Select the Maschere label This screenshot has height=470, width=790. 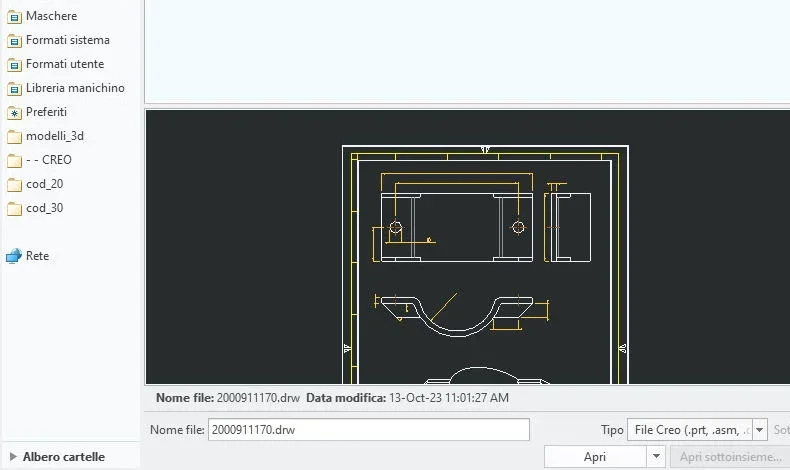pyautogui.click(x=51, y=16)
